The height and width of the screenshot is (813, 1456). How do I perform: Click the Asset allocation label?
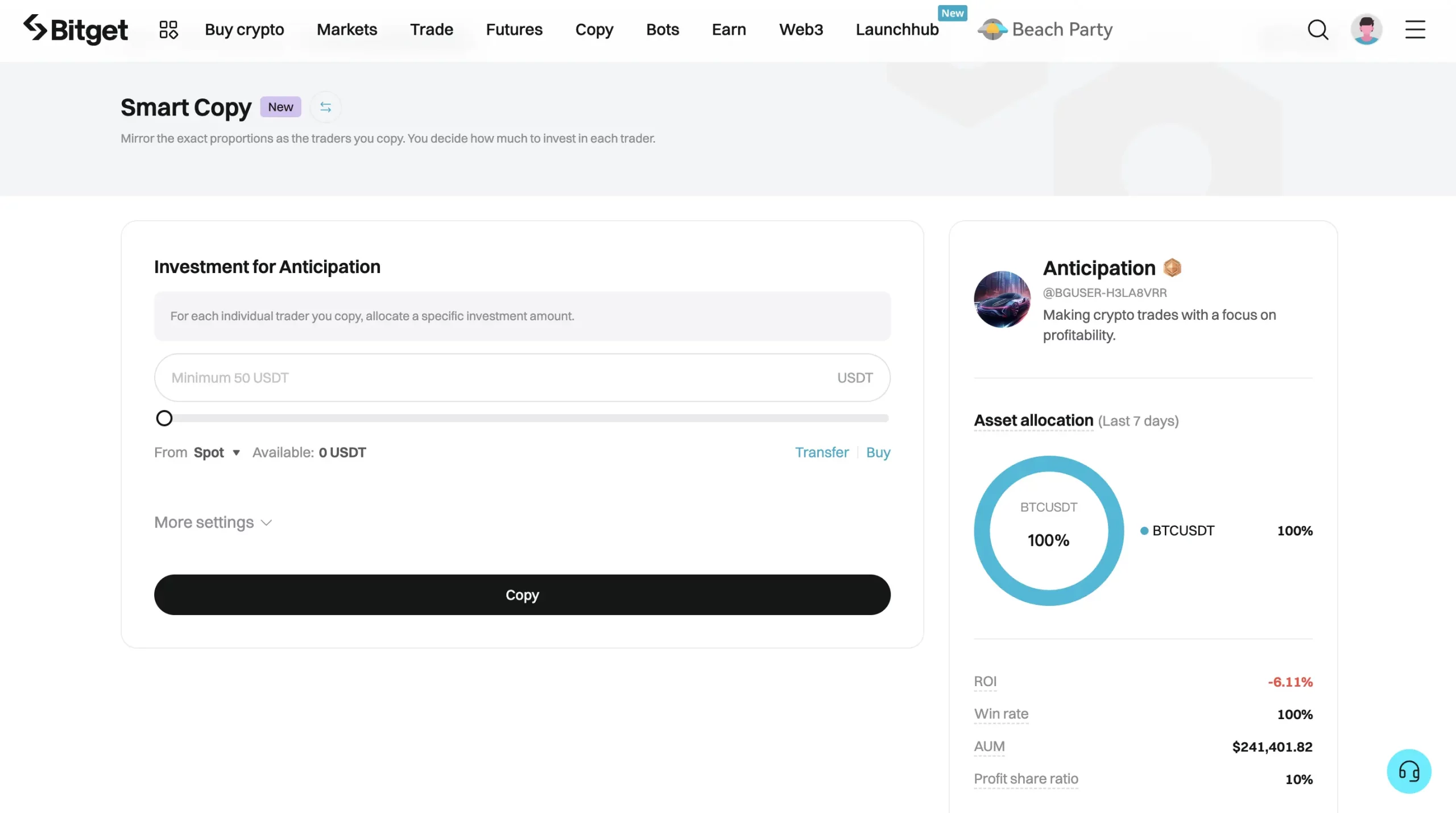coord(1033,420)
